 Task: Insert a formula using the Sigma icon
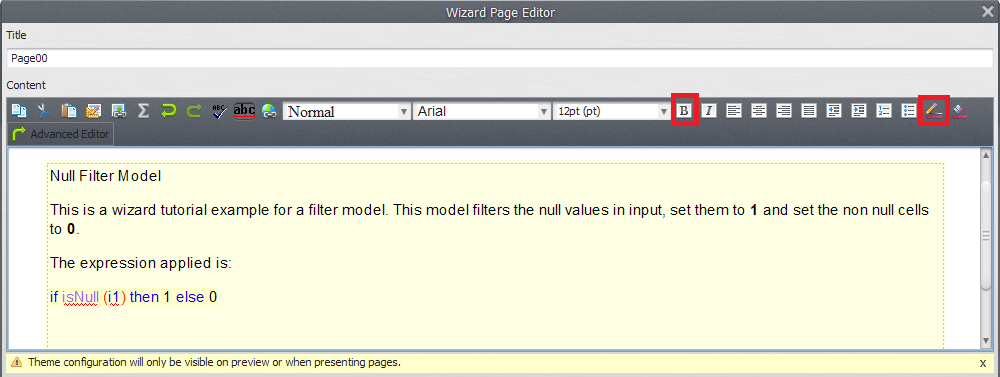pos(143,111)
